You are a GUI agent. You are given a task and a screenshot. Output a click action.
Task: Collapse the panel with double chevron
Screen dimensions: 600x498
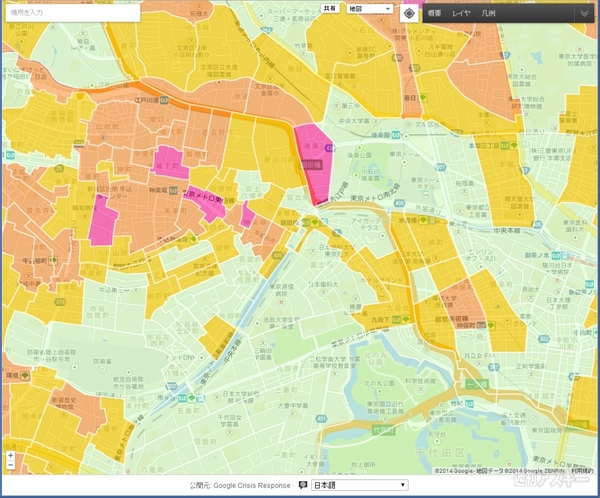pos(584,13)
